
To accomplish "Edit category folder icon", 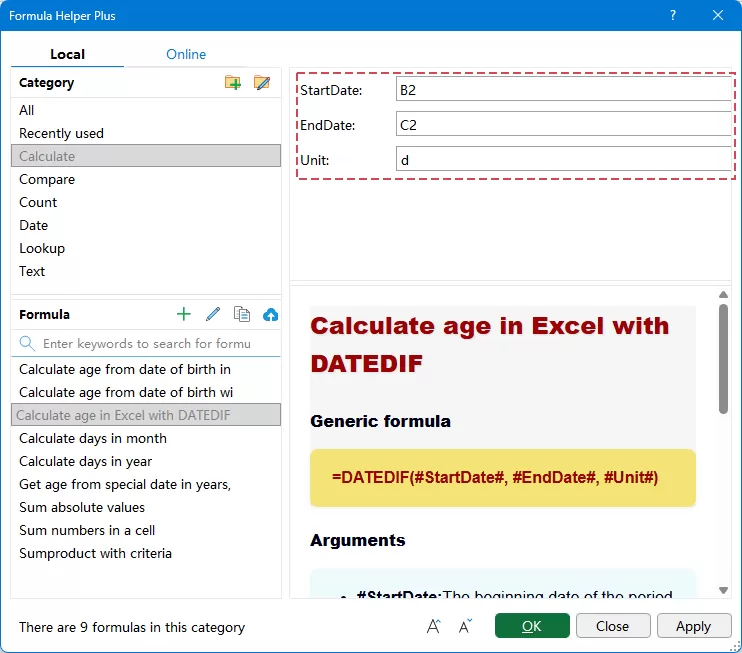I will [262, 83].
